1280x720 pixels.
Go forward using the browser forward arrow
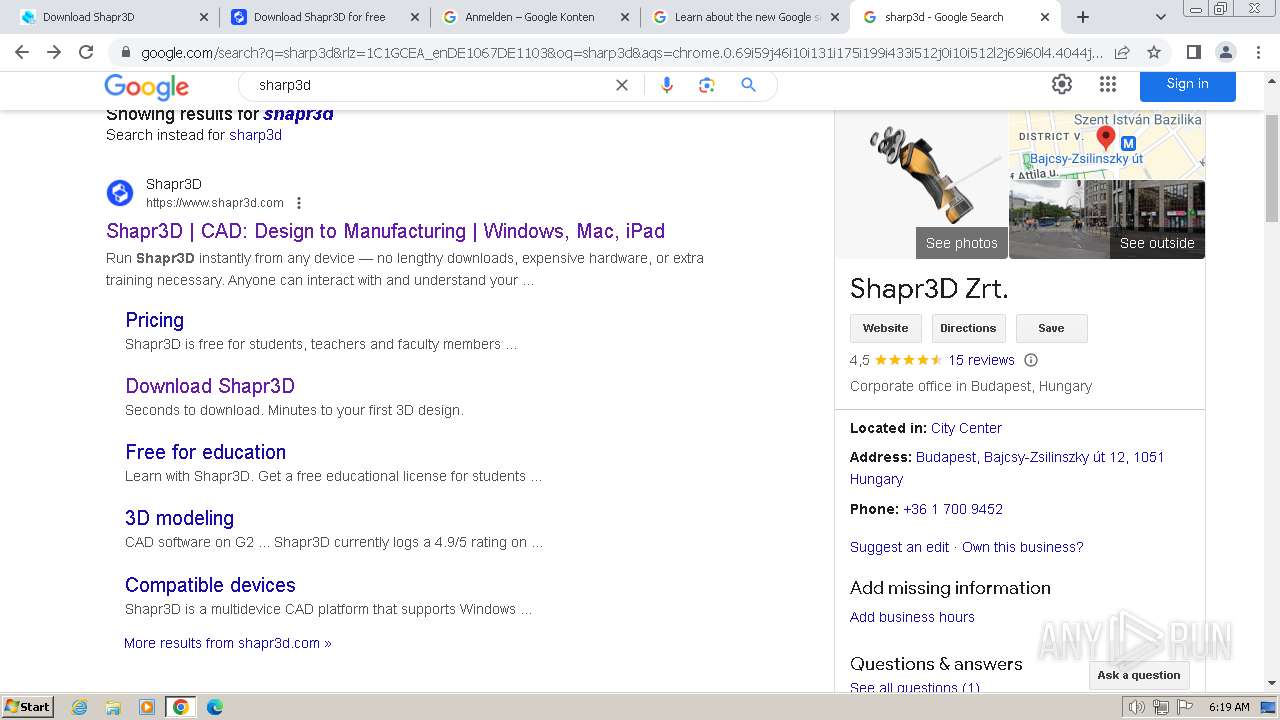coord(54,52)
